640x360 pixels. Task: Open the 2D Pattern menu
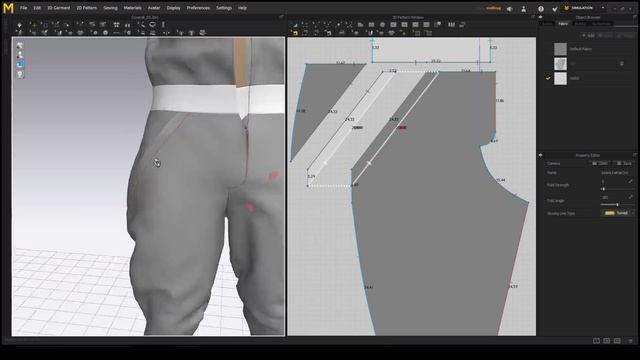click(87, 8)
